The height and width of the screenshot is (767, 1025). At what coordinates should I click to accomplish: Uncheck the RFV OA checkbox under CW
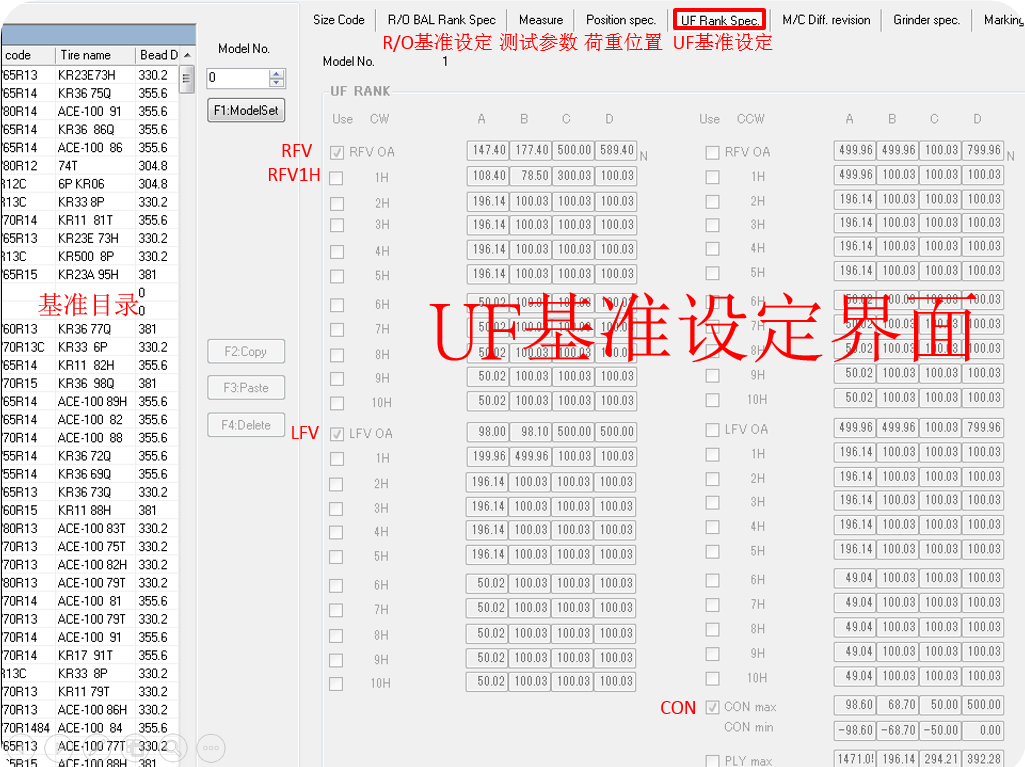pos(337,151)
